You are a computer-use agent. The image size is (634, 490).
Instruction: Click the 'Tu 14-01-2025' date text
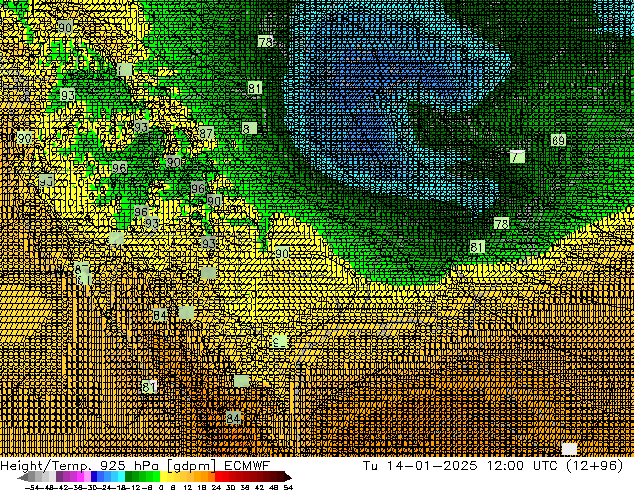420,465
